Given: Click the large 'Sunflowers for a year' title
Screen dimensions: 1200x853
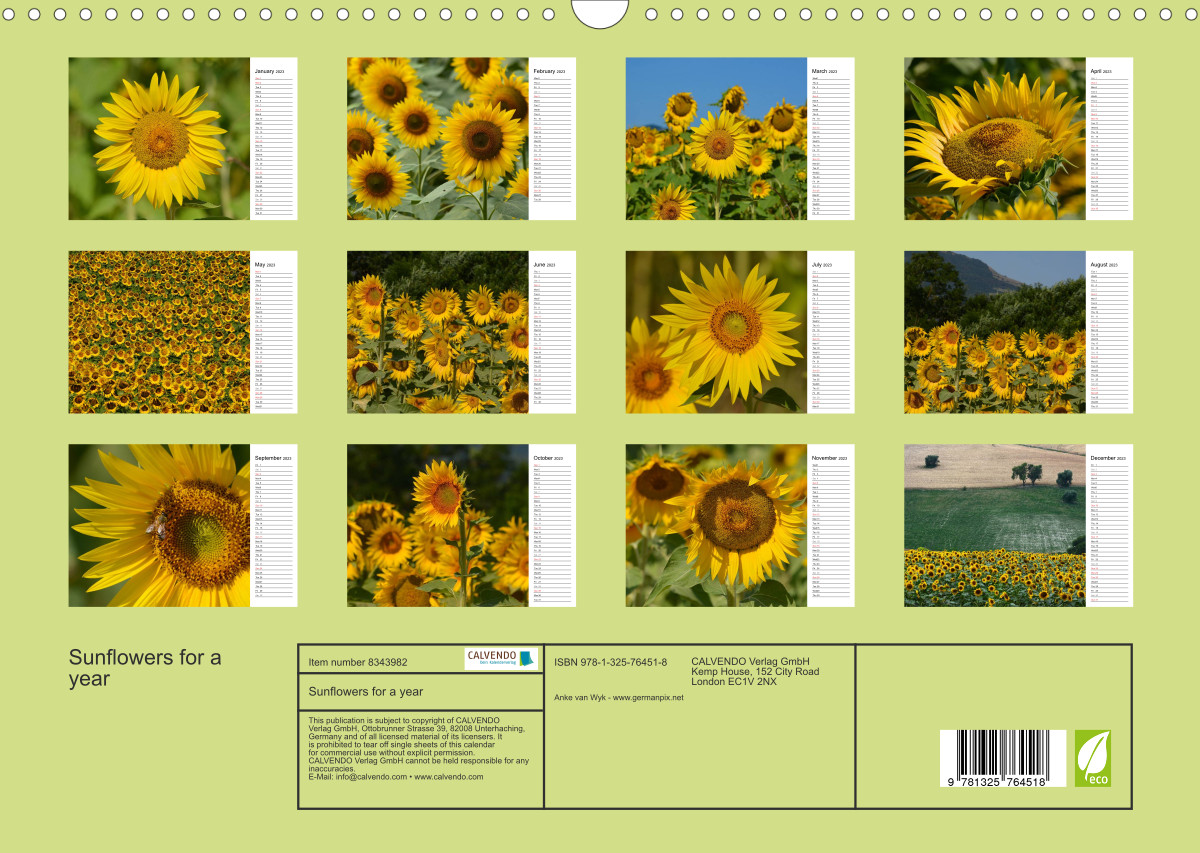Looking at the screenshot, I should click(x=145, y=668).
